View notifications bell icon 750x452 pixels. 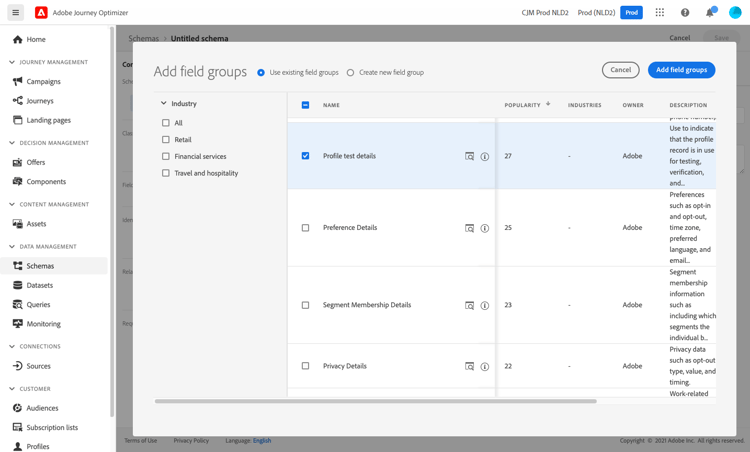pos(710,13)
